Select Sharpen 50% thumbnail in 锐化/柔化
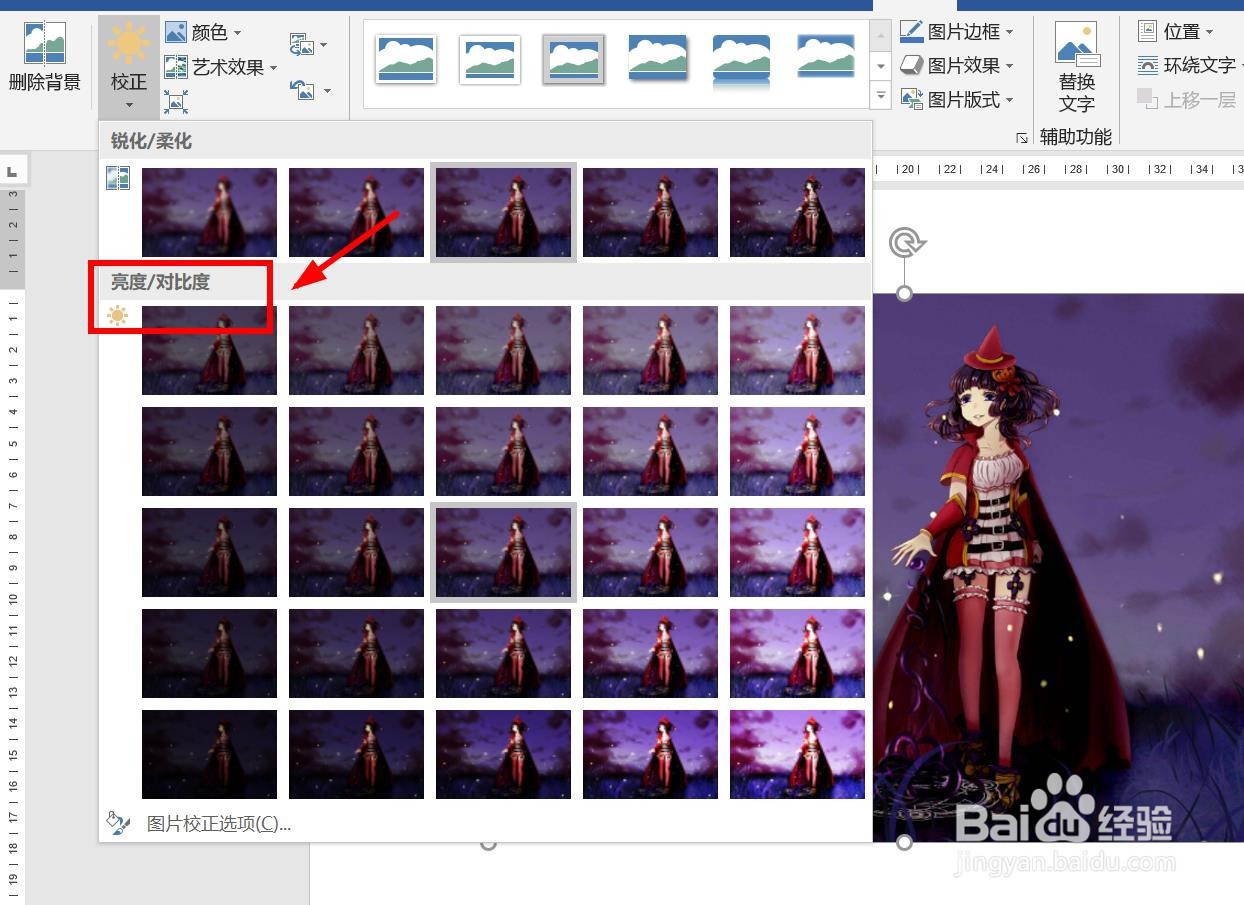Screen dimensions: 1244x905 (797, 212)
